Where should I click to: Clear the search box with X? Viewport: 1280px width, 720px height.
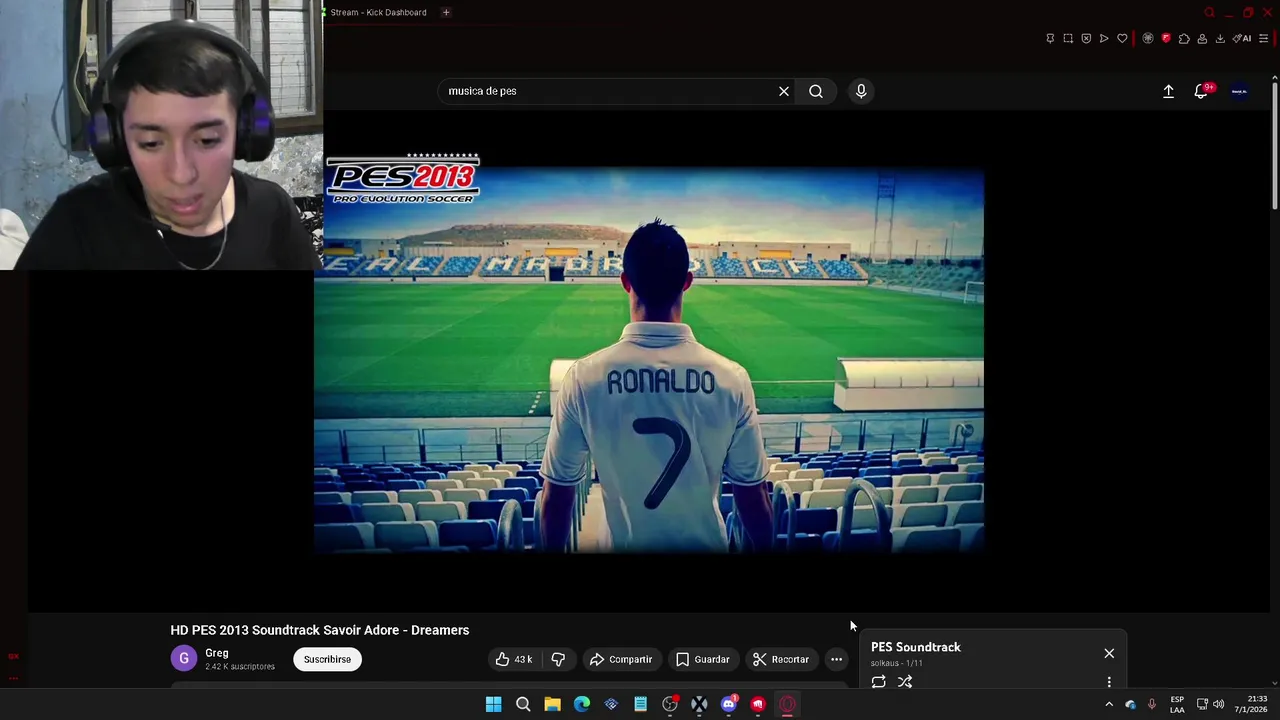[x=784, y=91]
